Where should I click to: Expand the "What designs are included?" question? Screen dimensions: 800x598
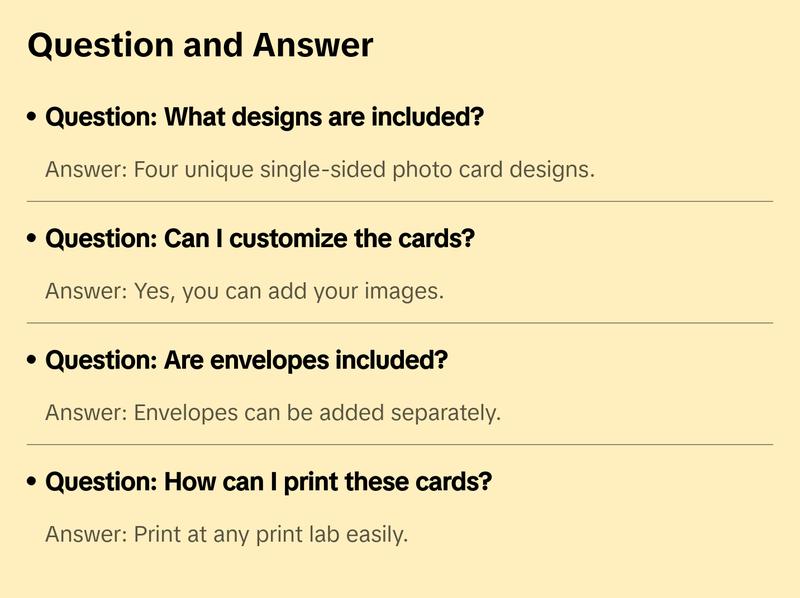click(x=265, y=118)
